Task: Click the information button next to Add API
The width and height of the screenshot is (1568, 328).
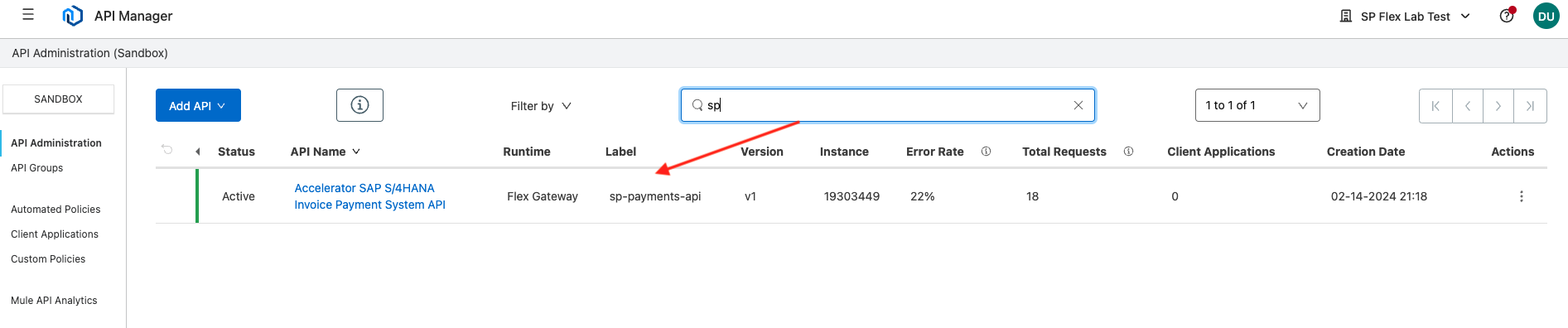Action: coord(359,105)
